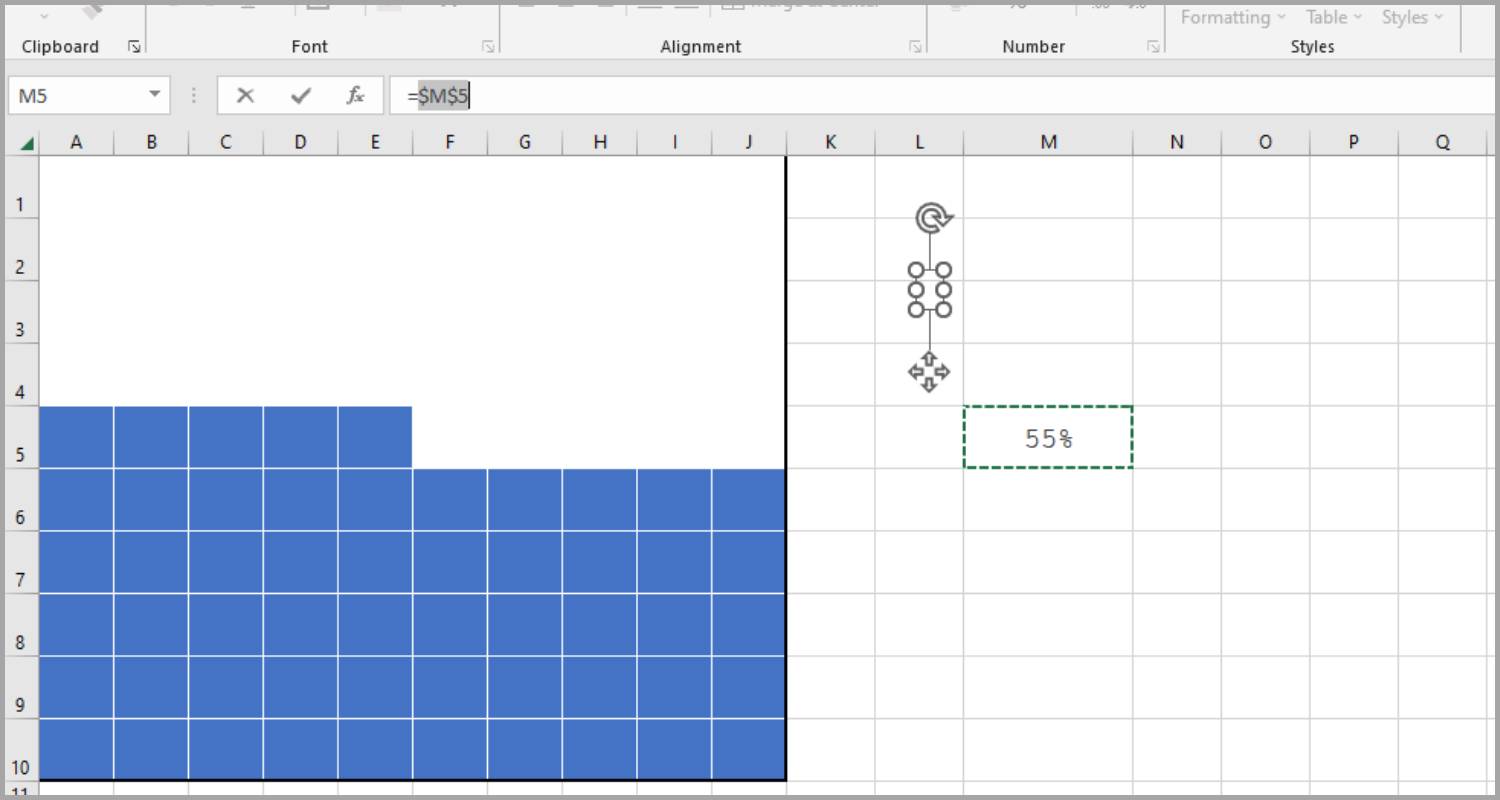Open the Alignment dialog launcher
The height and width of the screenshot is (800, 1500).
click(914, 46)
